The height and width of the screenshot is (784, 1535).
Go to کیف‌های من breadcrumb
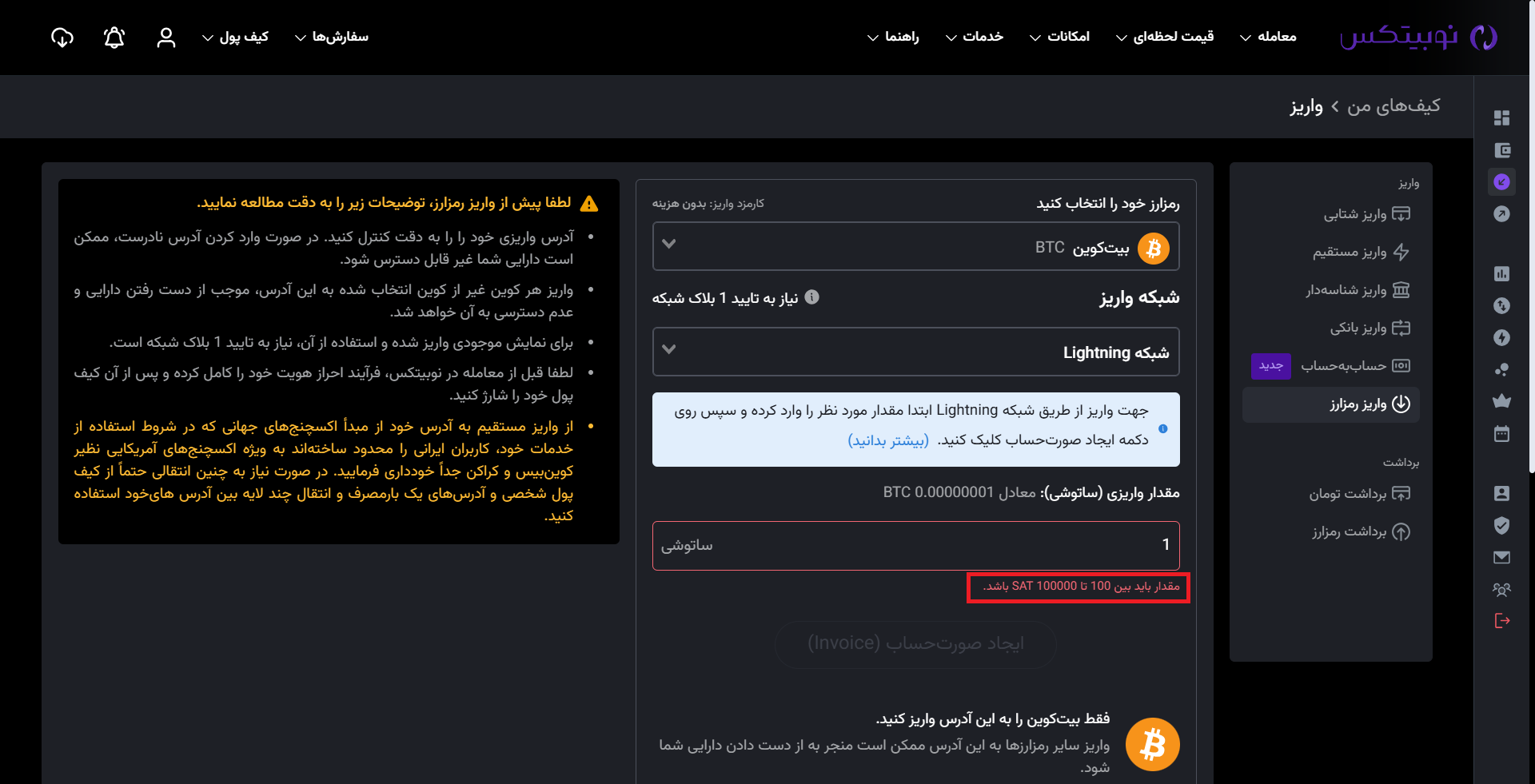(1393, 105)
